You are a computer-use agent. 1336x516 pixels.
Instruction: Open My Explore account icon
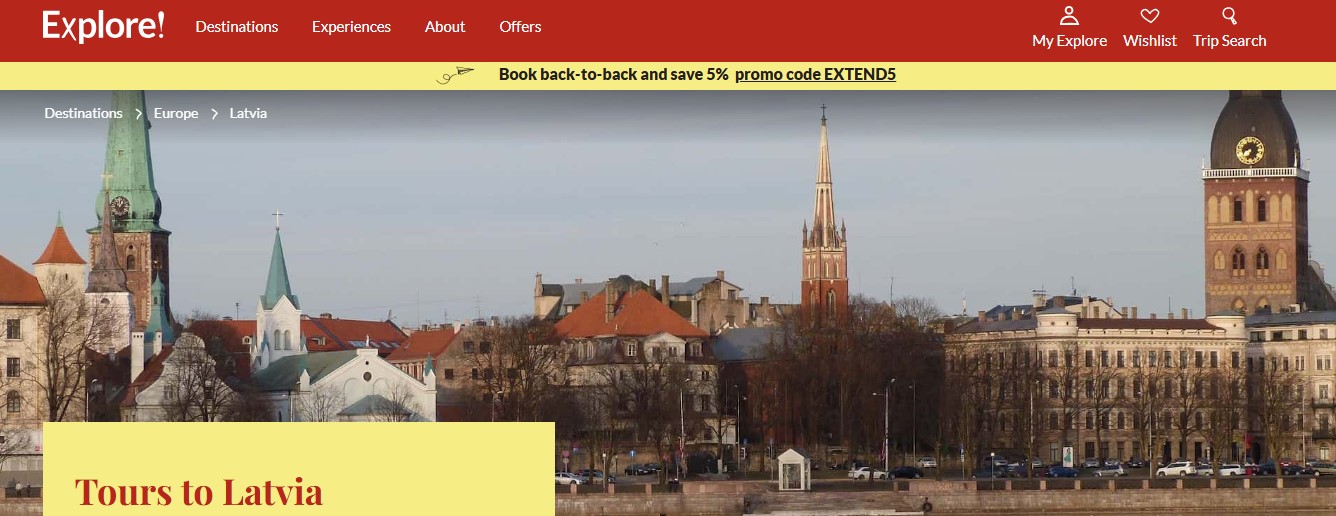click(1069, 16)
